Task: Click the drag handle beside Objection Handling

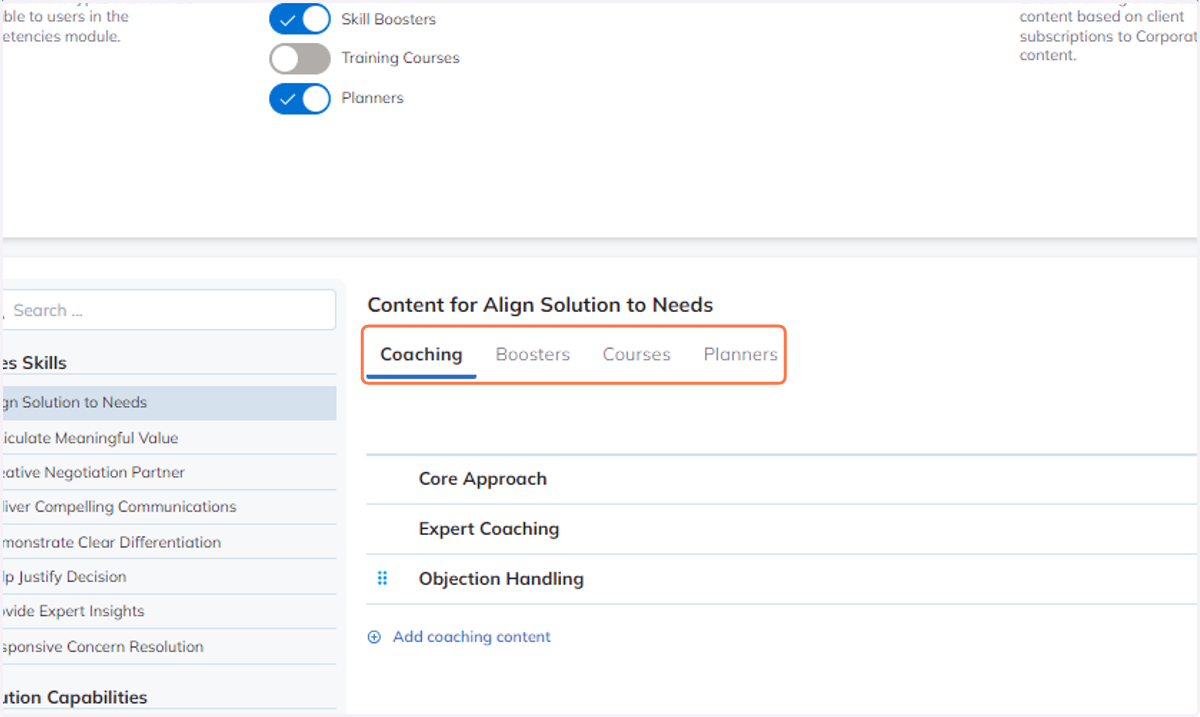Action: coord(382,578)
